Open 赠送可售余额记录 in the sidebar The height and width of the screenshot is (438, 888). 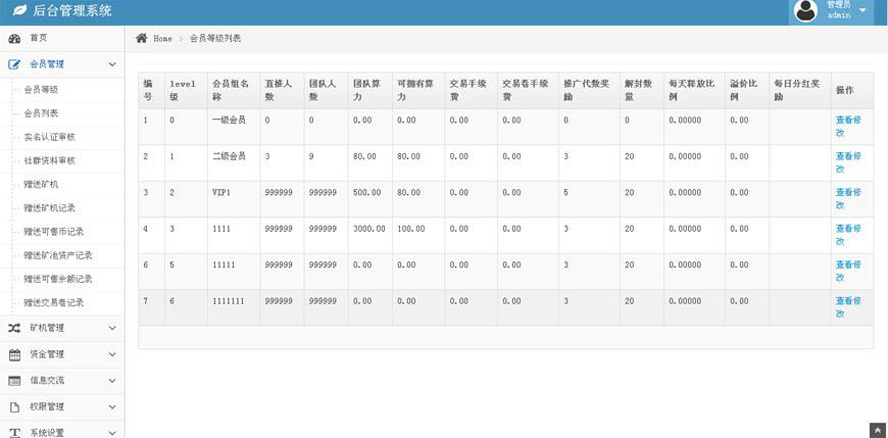pyautogui.click(x=58, y=279)
